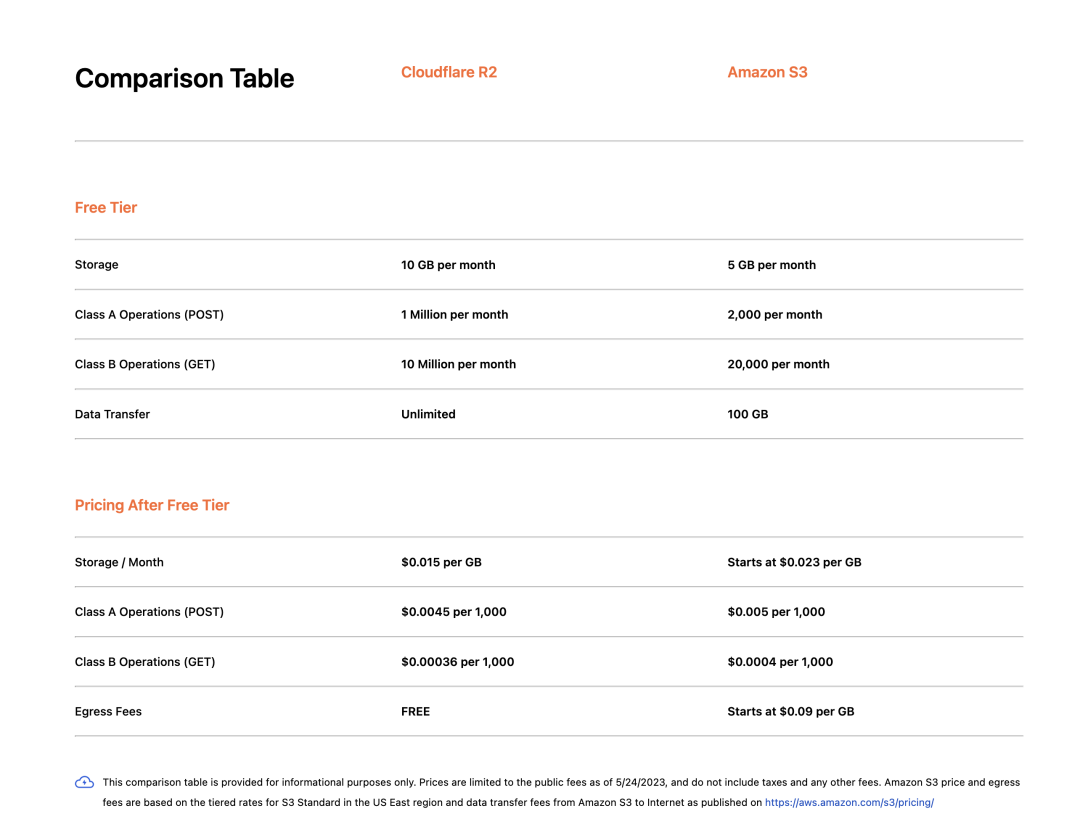This screenshot has height=840, width=1080.
Task: Click the "10 GB per month" cell
Action: tap(448, 265)
